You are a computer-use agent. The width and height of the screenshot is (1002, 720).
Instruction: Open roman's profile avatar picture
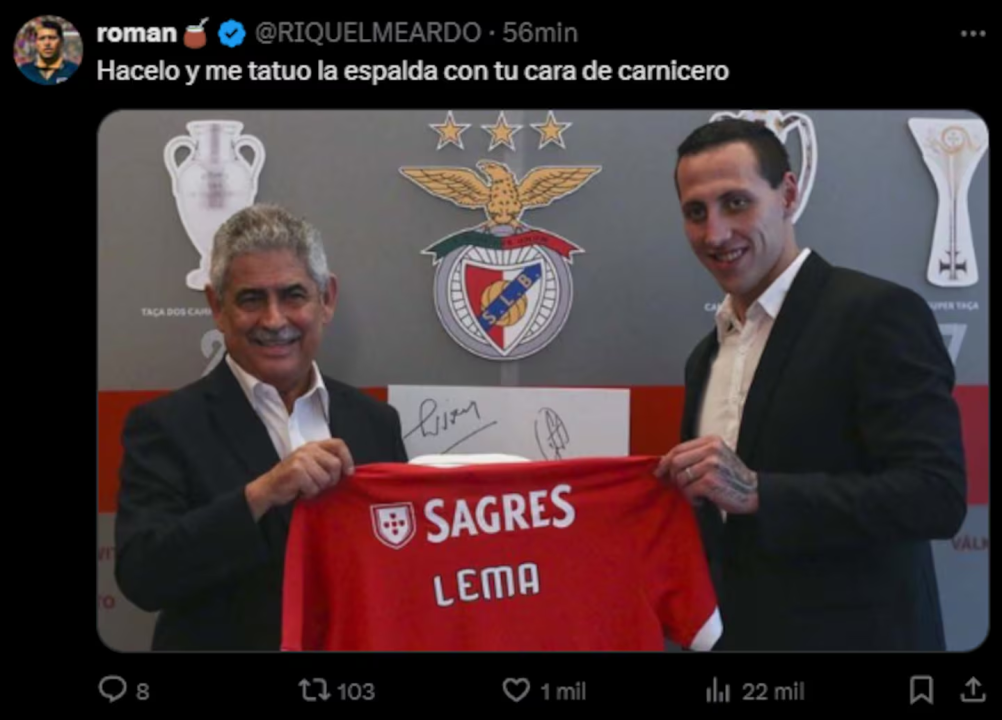click(49, 50)
